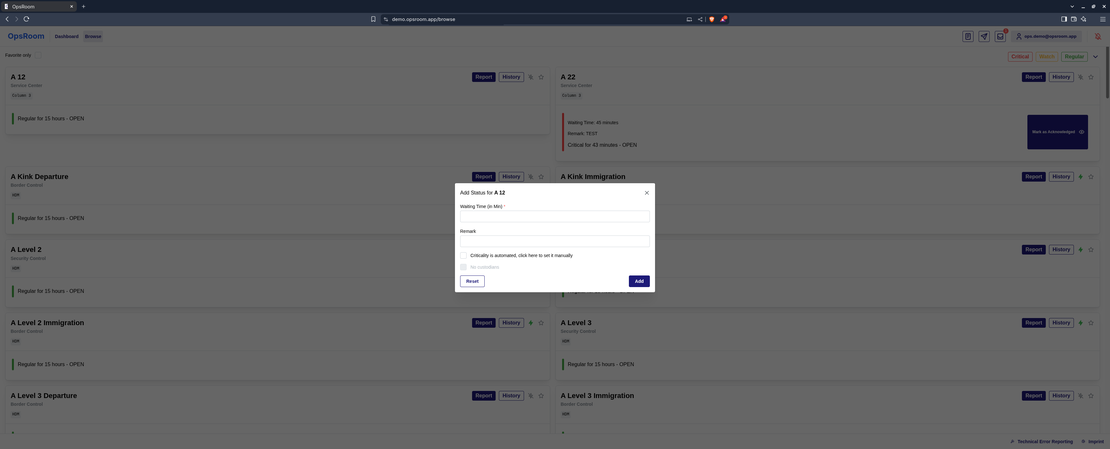The width and height of the screenshot is (1110, 449).
Task: Click Report on the A Level 3 card
Action: tap(1034, 322)
